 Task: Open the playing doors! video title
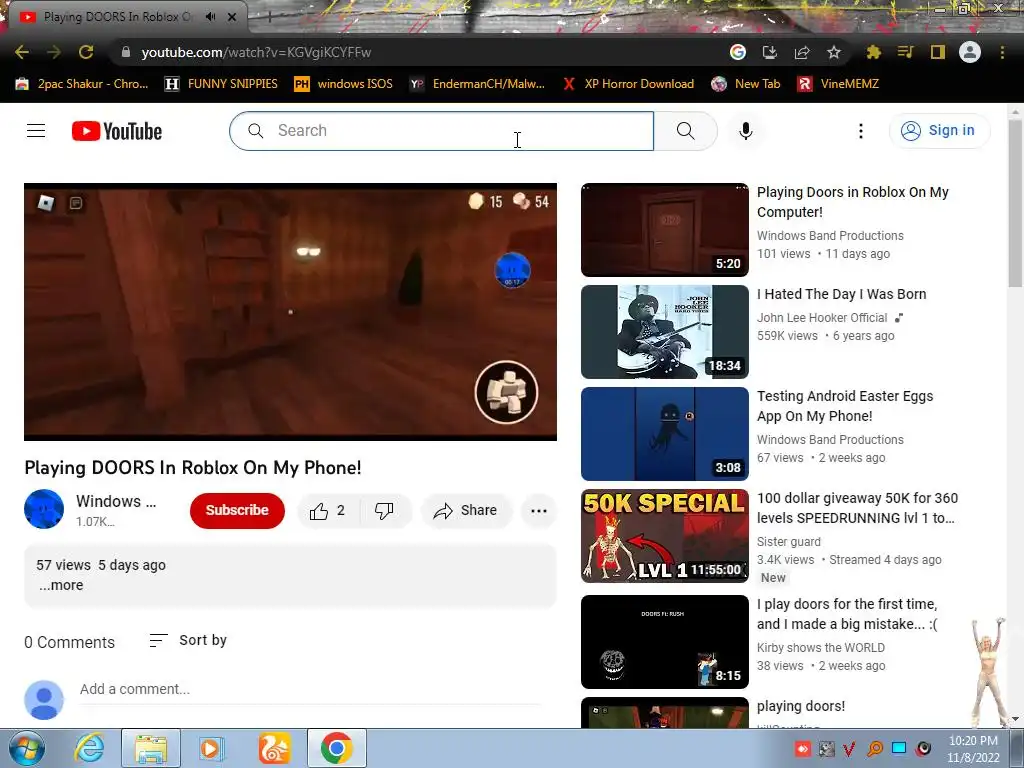801,706
